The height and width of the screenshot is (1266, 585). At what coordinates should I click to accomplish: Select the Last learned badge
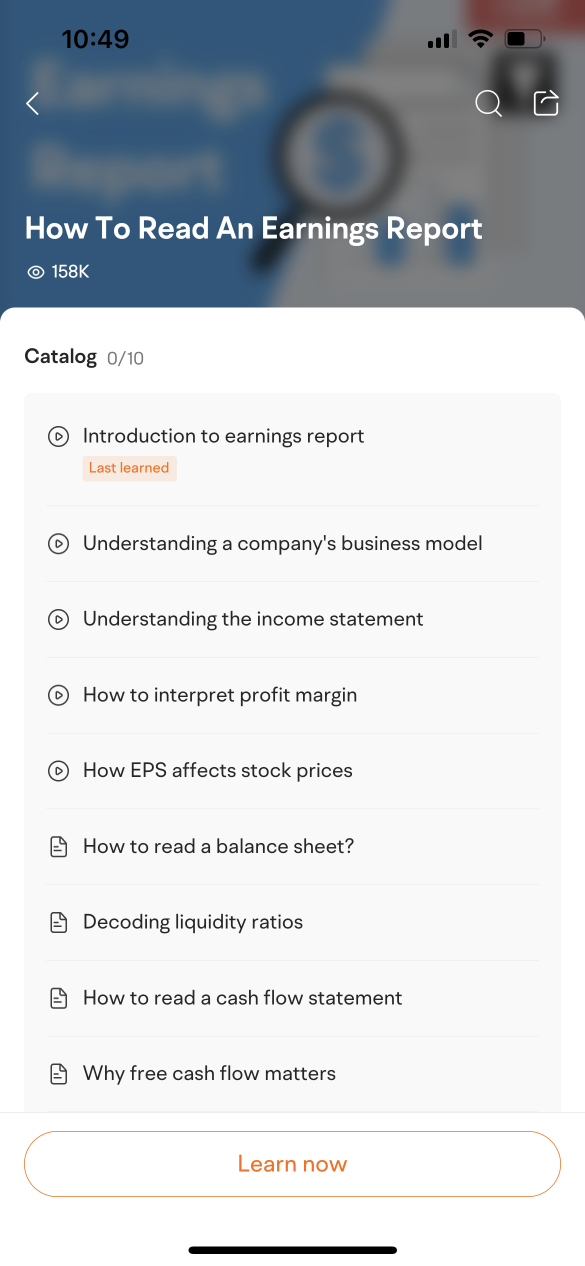tap(130, 468)
